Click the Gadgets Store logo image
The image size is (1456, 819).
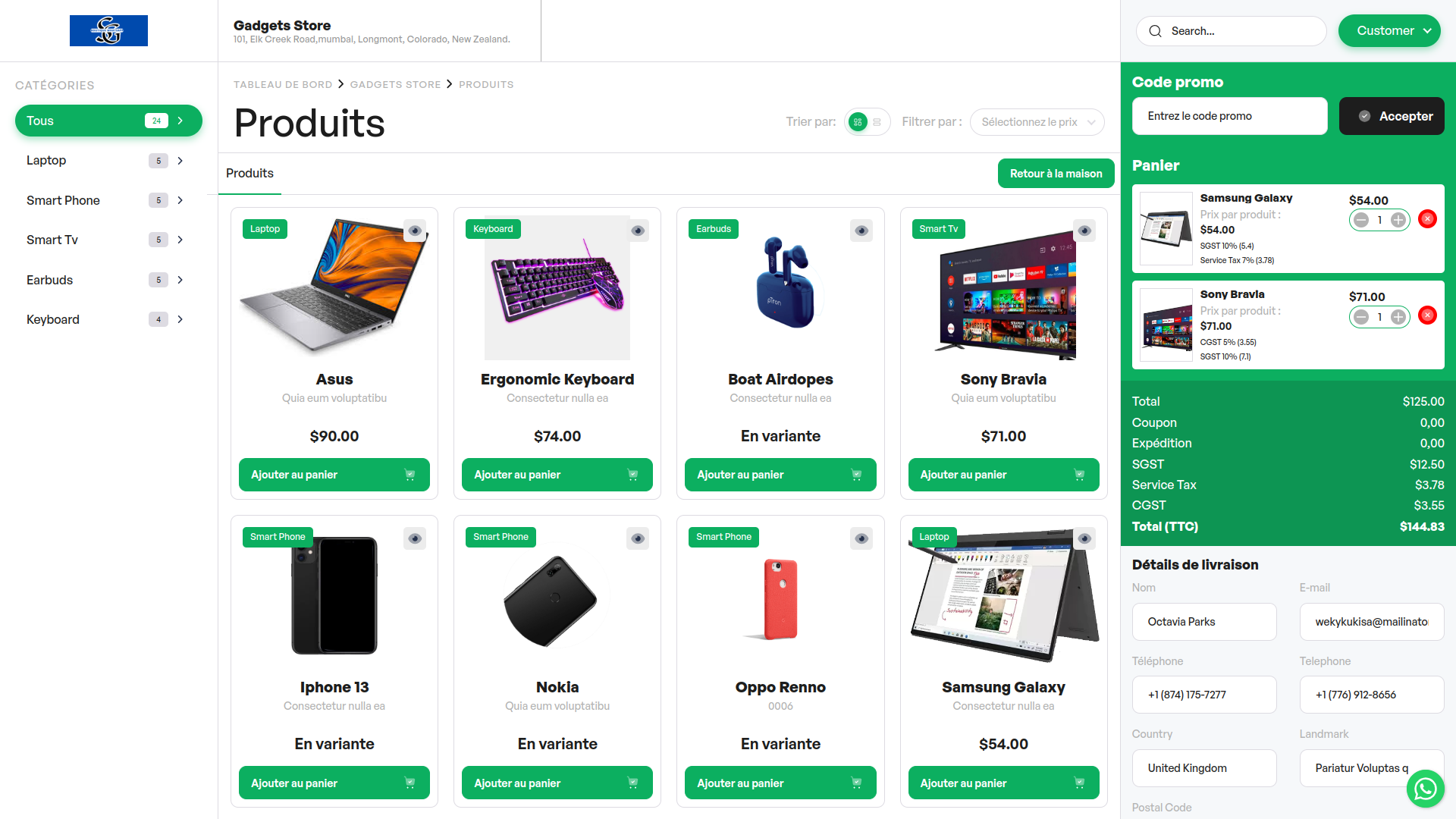pos(108,30)
